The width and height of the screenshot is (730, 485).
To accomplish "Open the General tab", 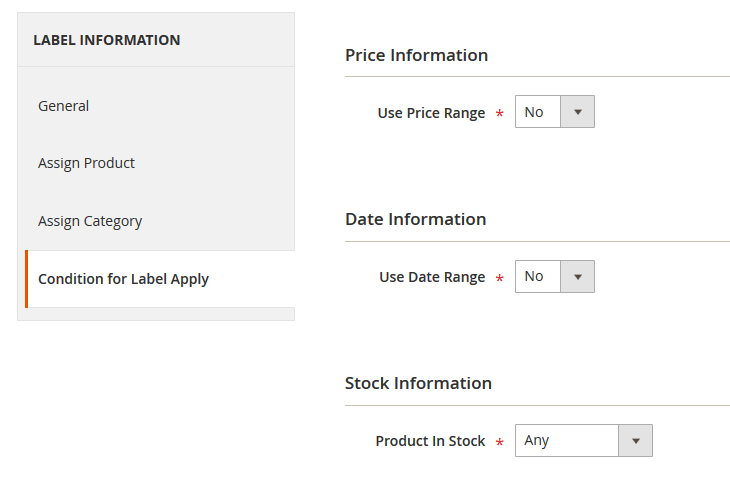I will [x=64, y=106].
